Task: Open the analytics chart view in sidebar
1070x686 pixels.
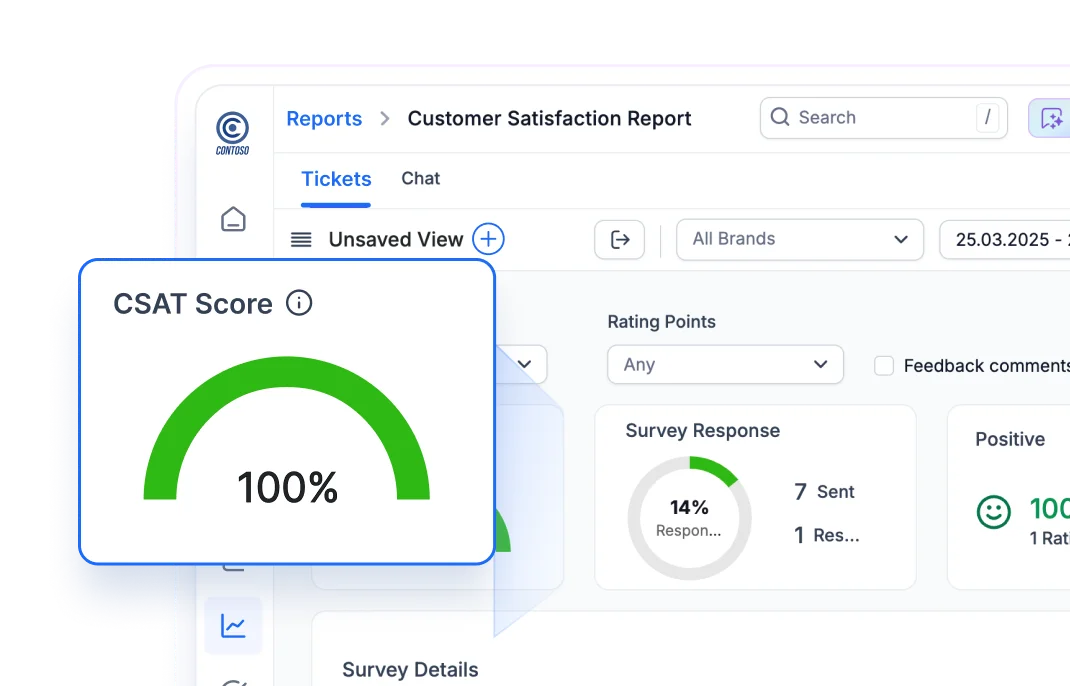Action: click(x=233, y=624)
